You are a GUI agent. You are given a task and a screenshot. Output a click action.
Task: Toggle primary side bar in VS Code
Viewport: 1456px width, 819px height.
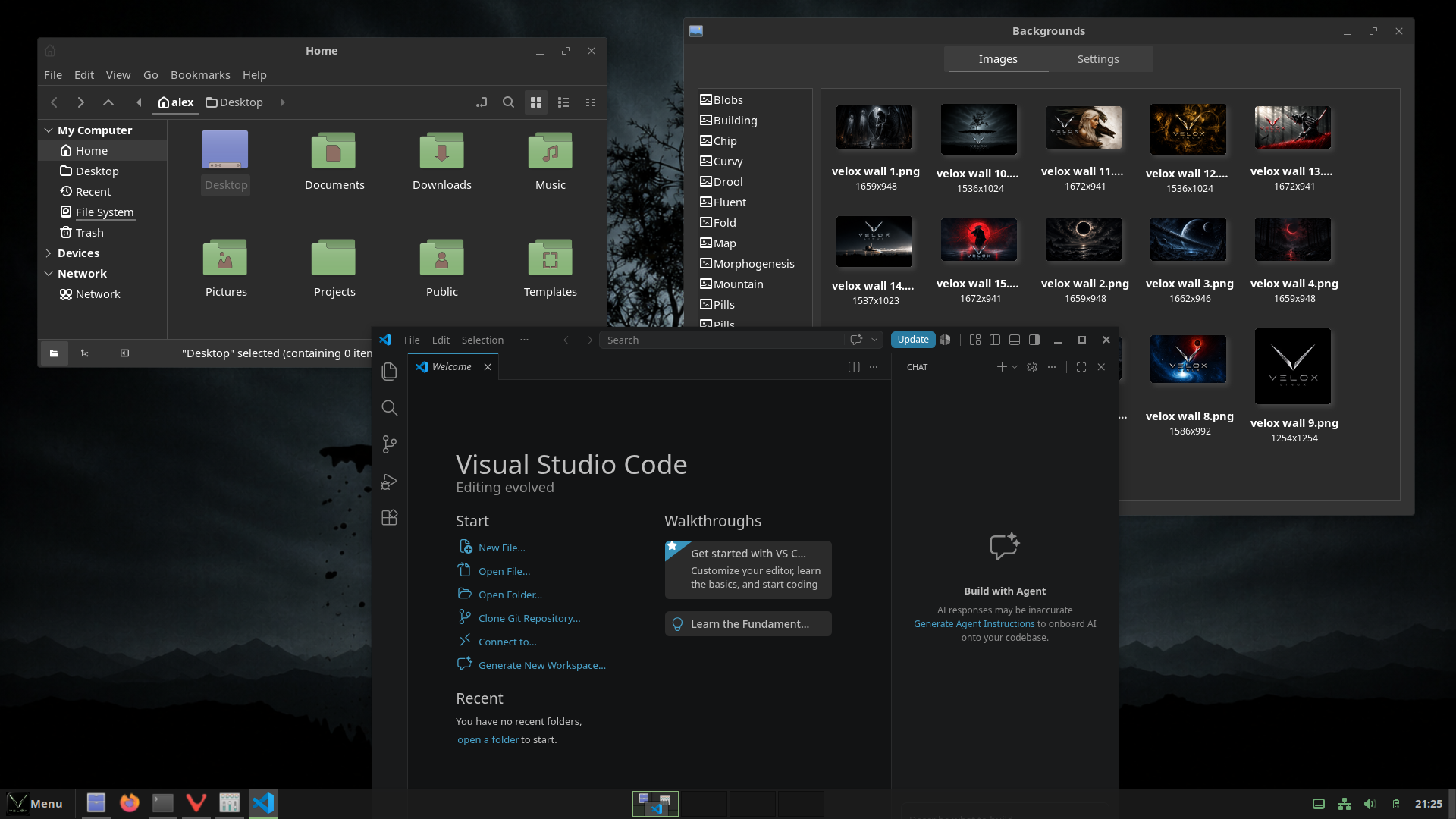point(995,340)
